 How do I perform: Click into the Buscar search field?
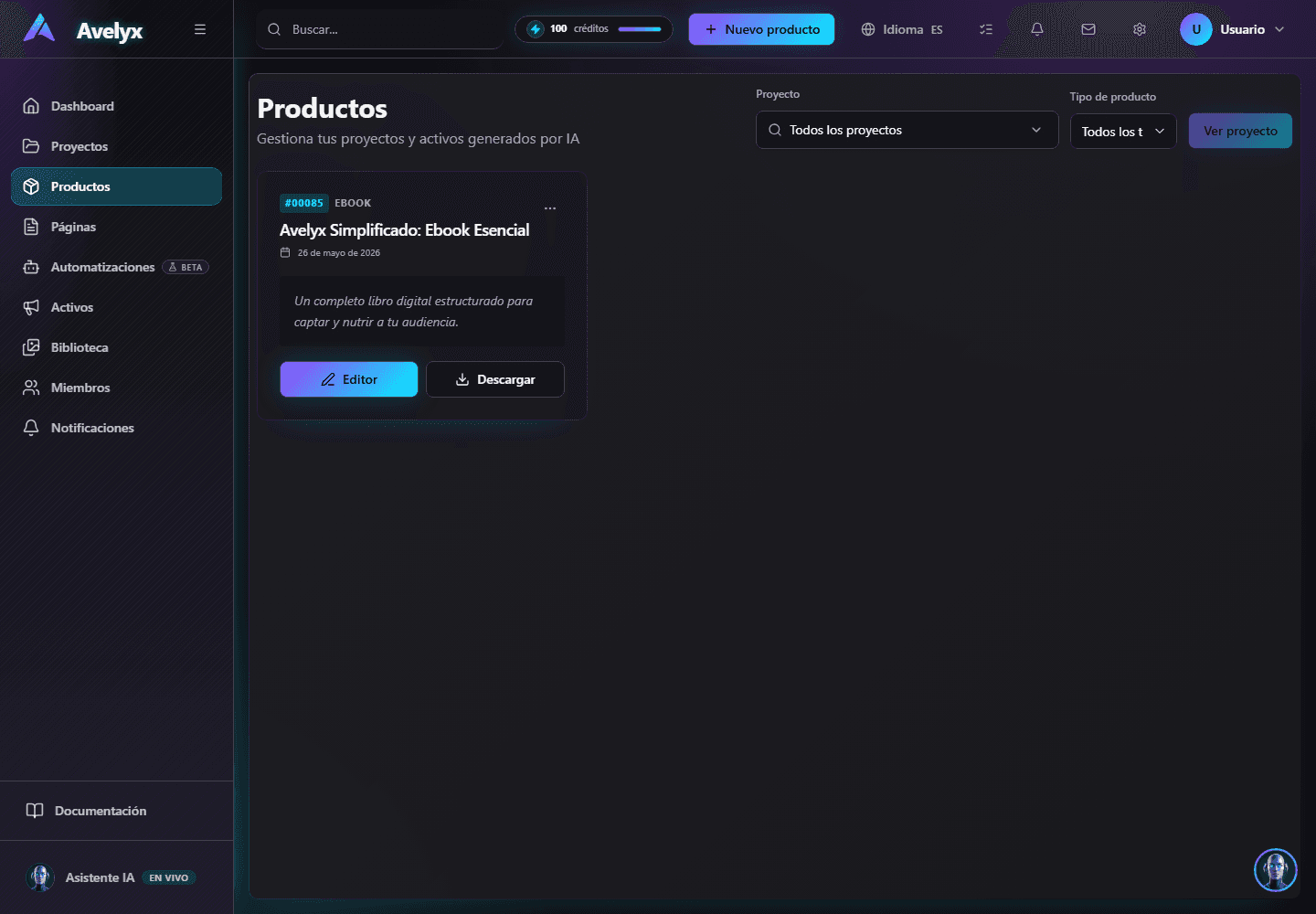pyautogui.click(x=380, y=29)
